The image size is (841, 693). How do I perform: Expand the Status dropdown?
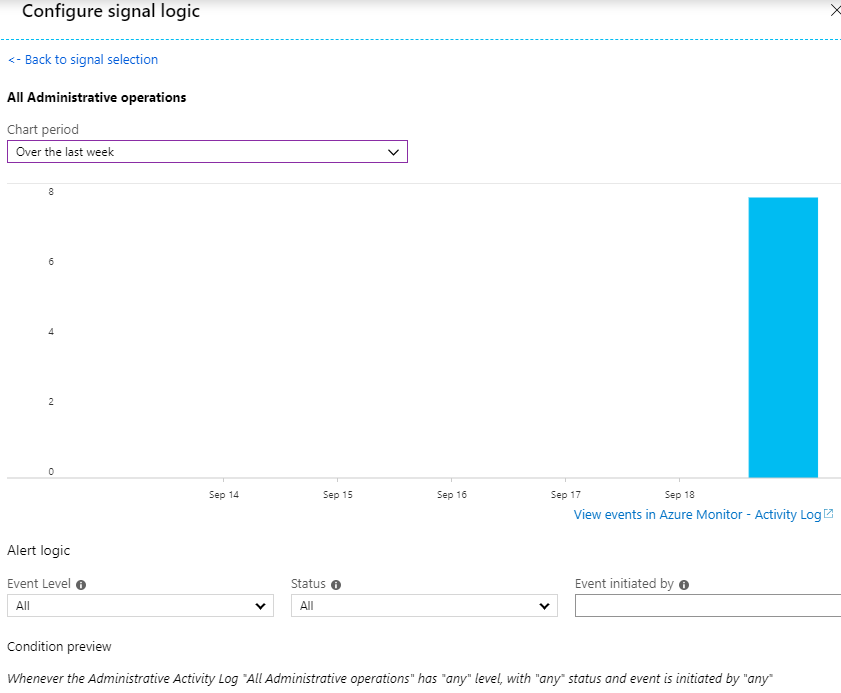coord(424,606)
